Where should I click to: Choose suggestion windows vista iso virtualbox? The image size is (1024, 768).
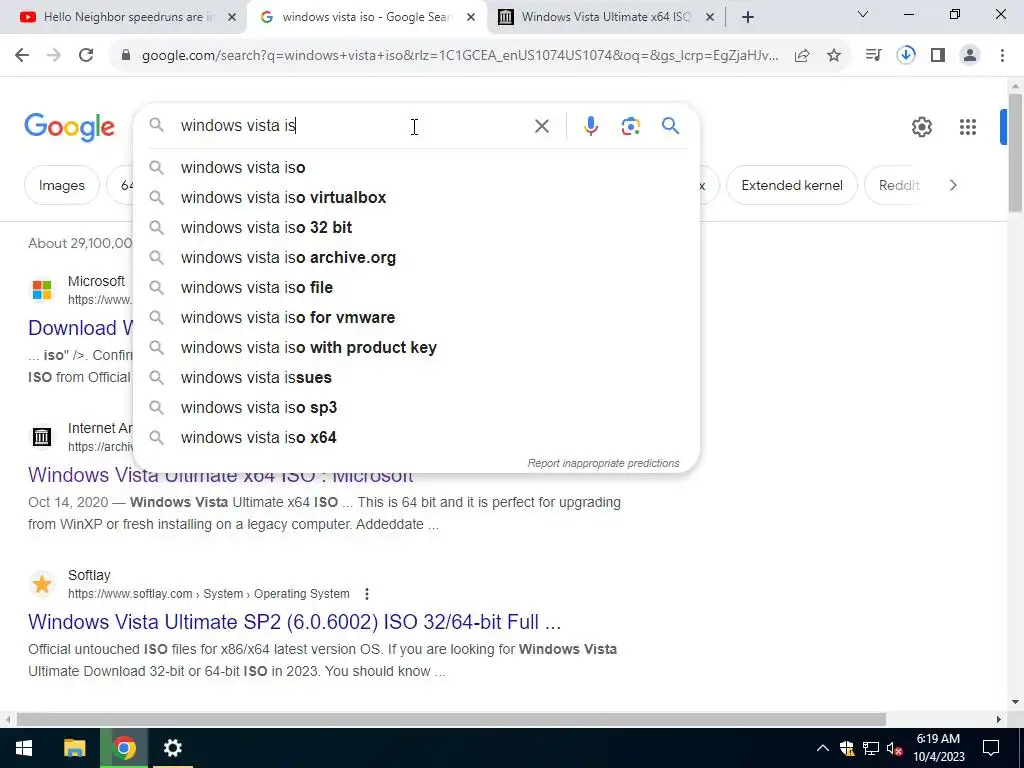click(416, 197)
